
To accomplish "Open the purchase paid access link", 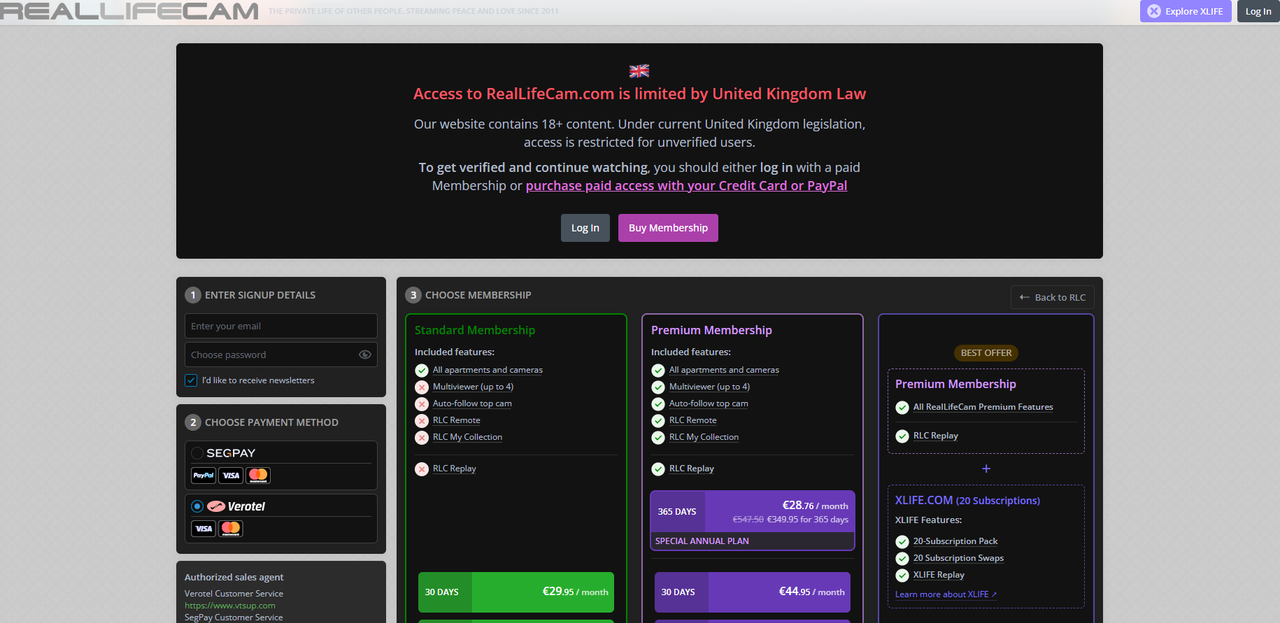I will point(686,185).
